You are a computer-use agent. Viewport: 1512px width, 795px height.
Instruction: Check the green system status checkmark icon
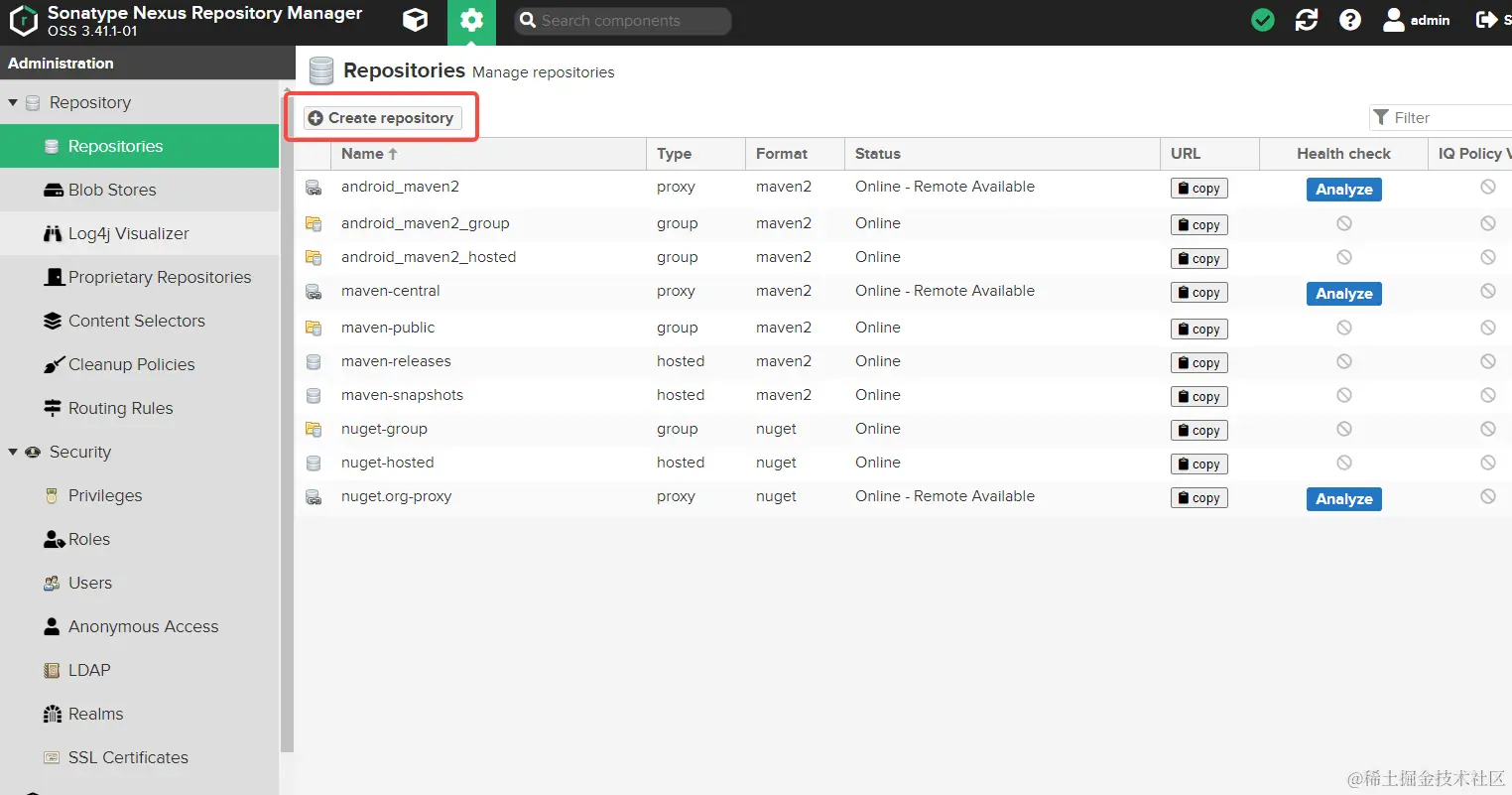coord(1263,20)
